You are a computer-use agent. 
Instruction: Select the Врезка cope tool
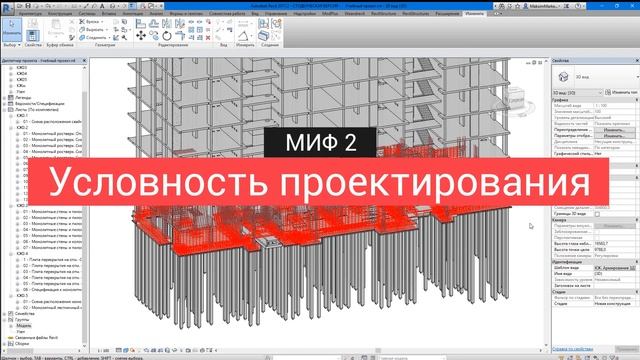[91, 22]
